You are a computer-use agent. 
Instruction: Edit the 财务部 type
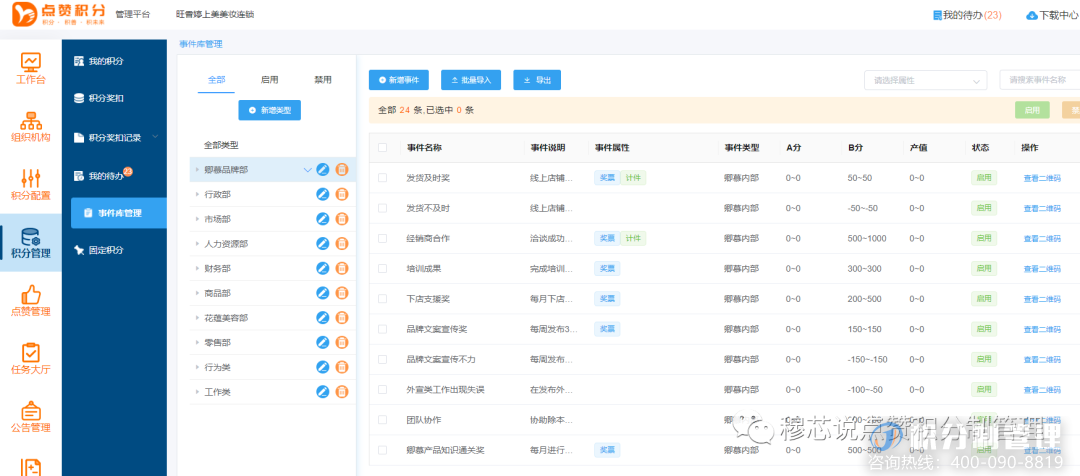click(323, 268)
